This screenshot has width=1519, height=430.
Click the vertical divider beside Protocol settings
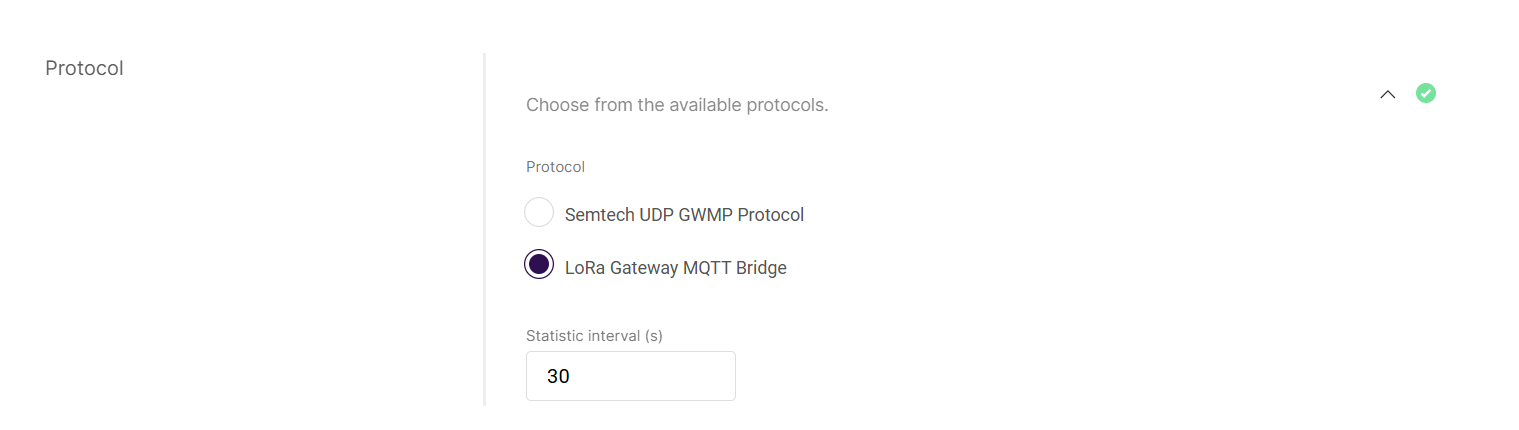(x=485, y=229)
